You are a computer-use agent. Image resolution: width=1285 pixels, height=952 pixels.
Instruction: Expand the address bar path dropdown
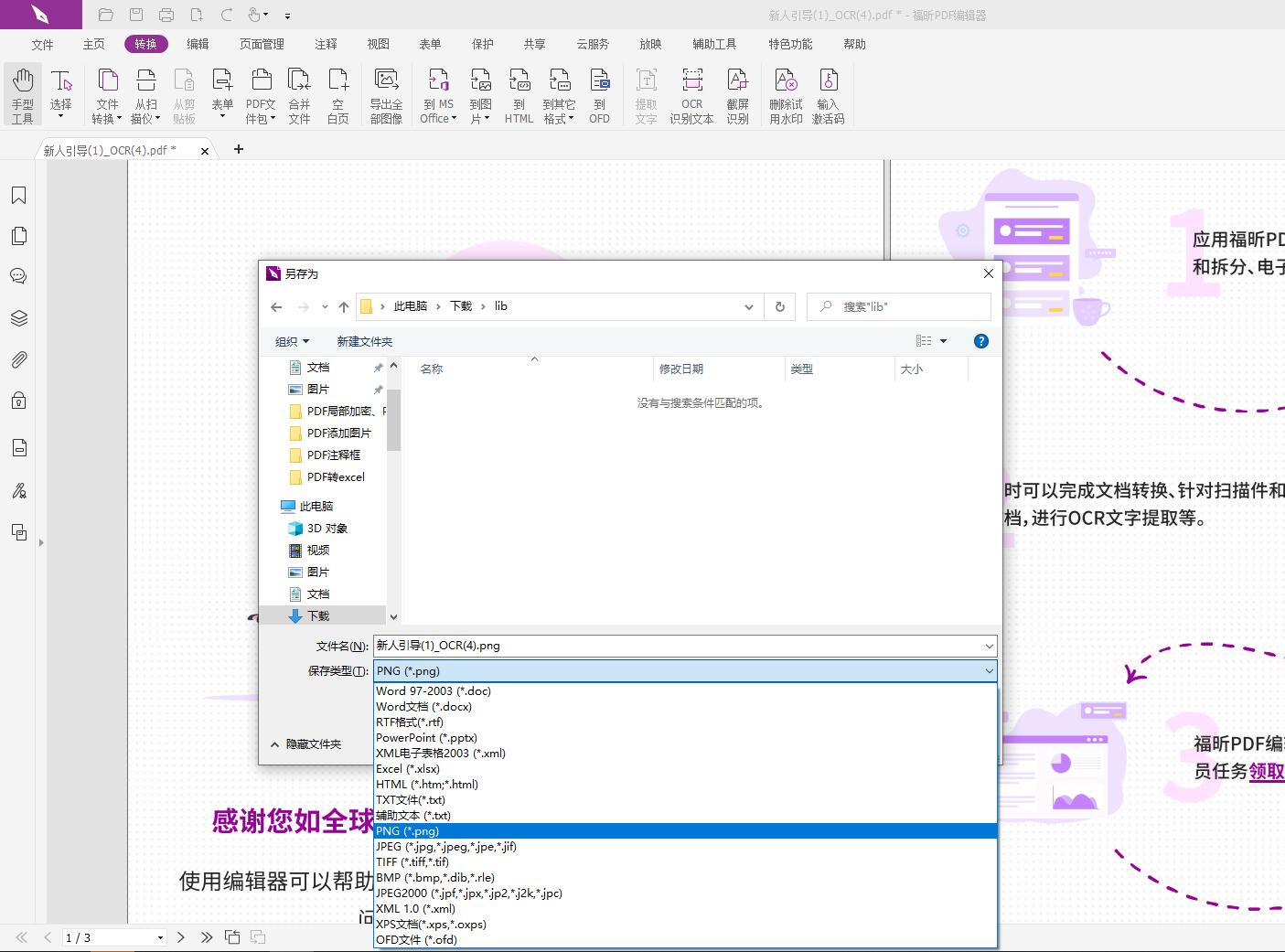click(748, 306)
